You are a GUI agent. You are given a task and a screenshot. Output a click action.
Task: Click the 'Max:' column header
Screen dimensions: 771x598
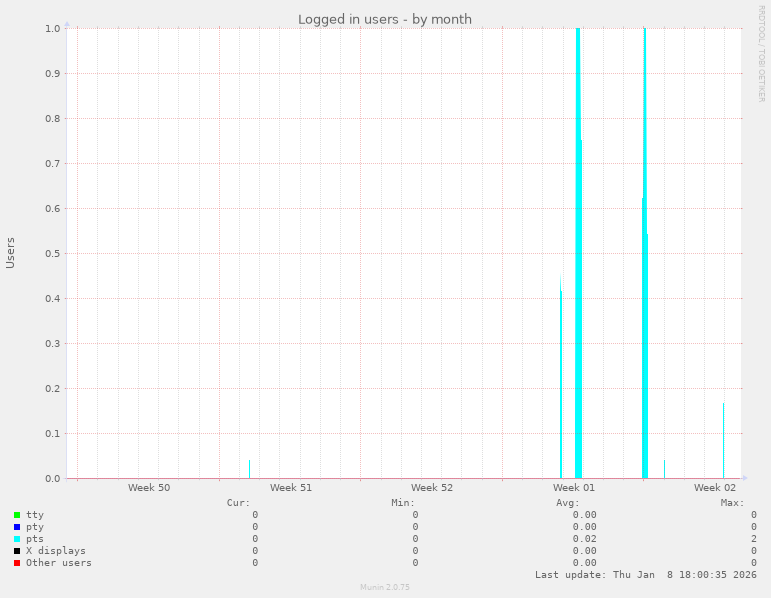pyautogui.click(x=732, y=502)
